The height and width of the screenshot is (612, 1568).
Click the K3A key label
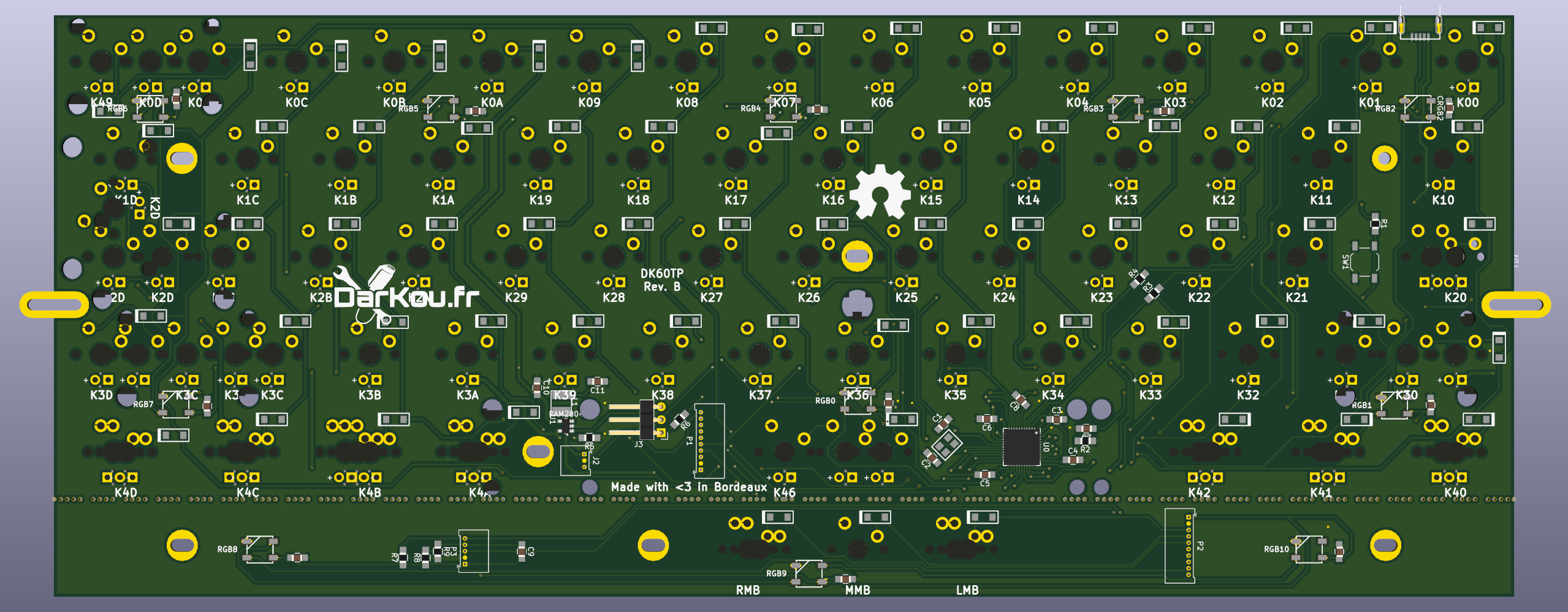point(467,395)
